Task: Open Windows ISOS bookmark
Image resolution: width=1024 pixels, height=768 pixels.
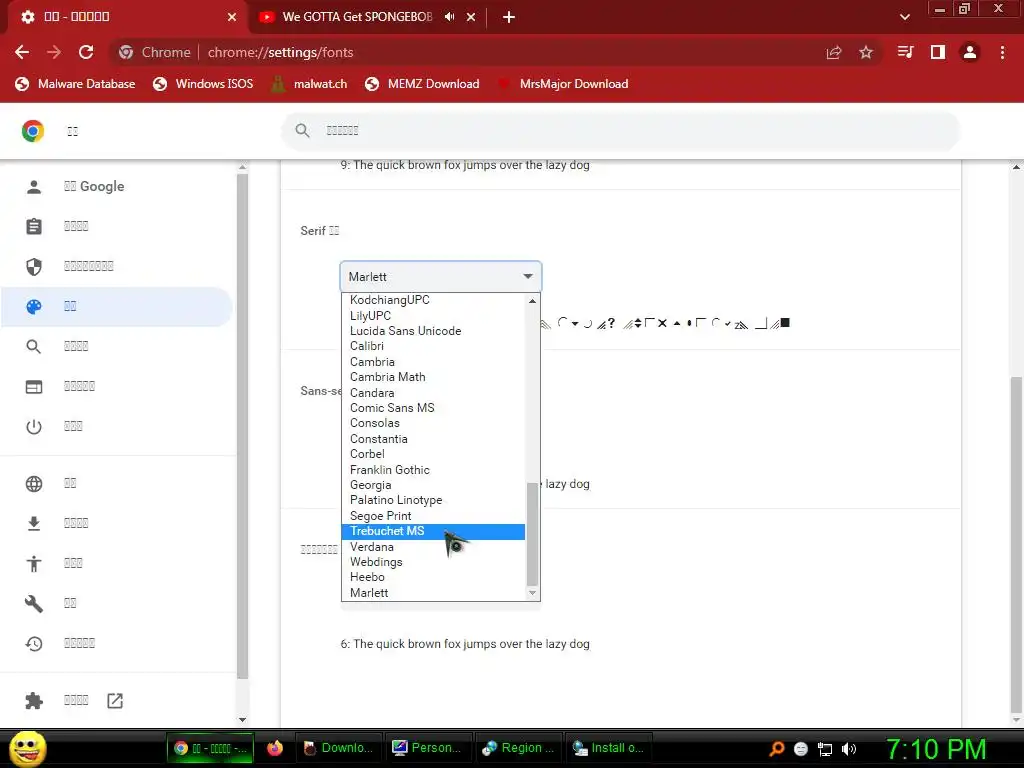Action: click(203, 84)
